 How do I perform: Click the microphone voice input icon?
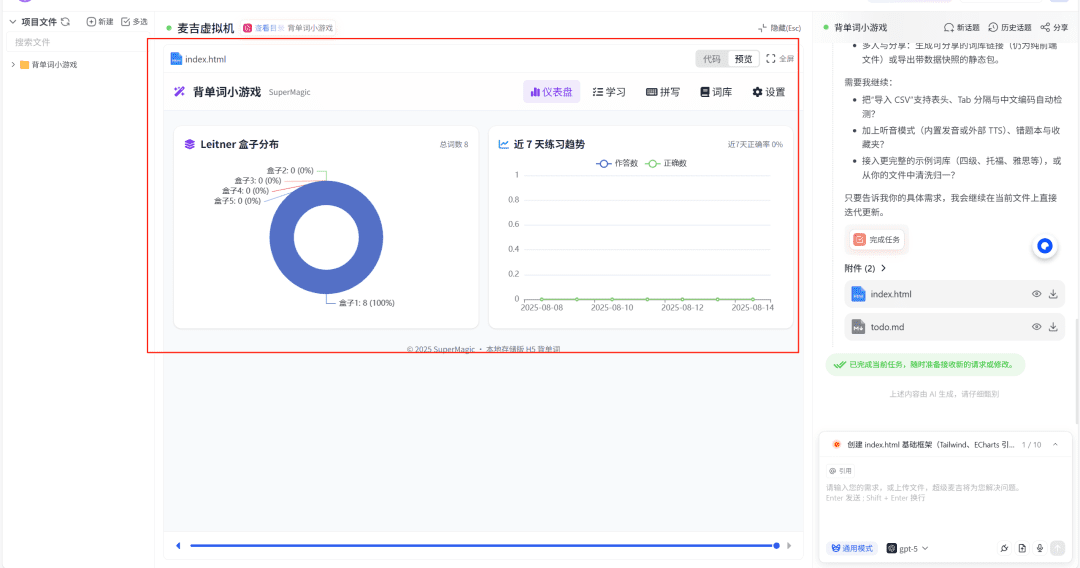click(x=1040, y=548)
